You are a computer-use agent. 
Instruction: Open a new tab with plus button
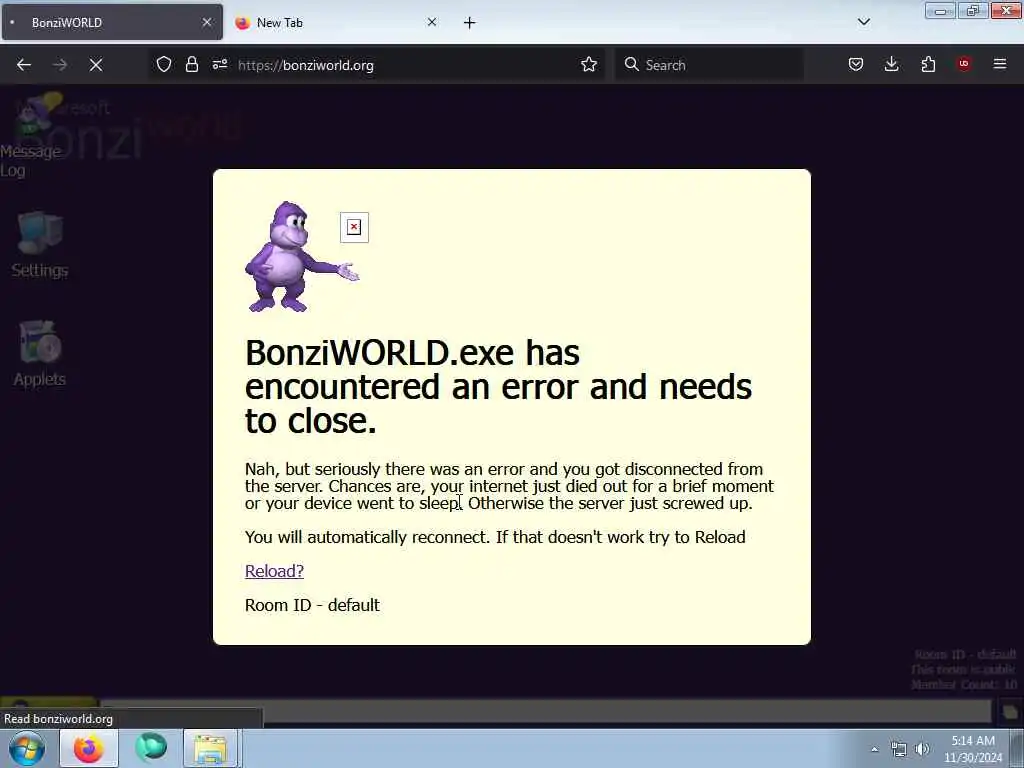point(470,23)
